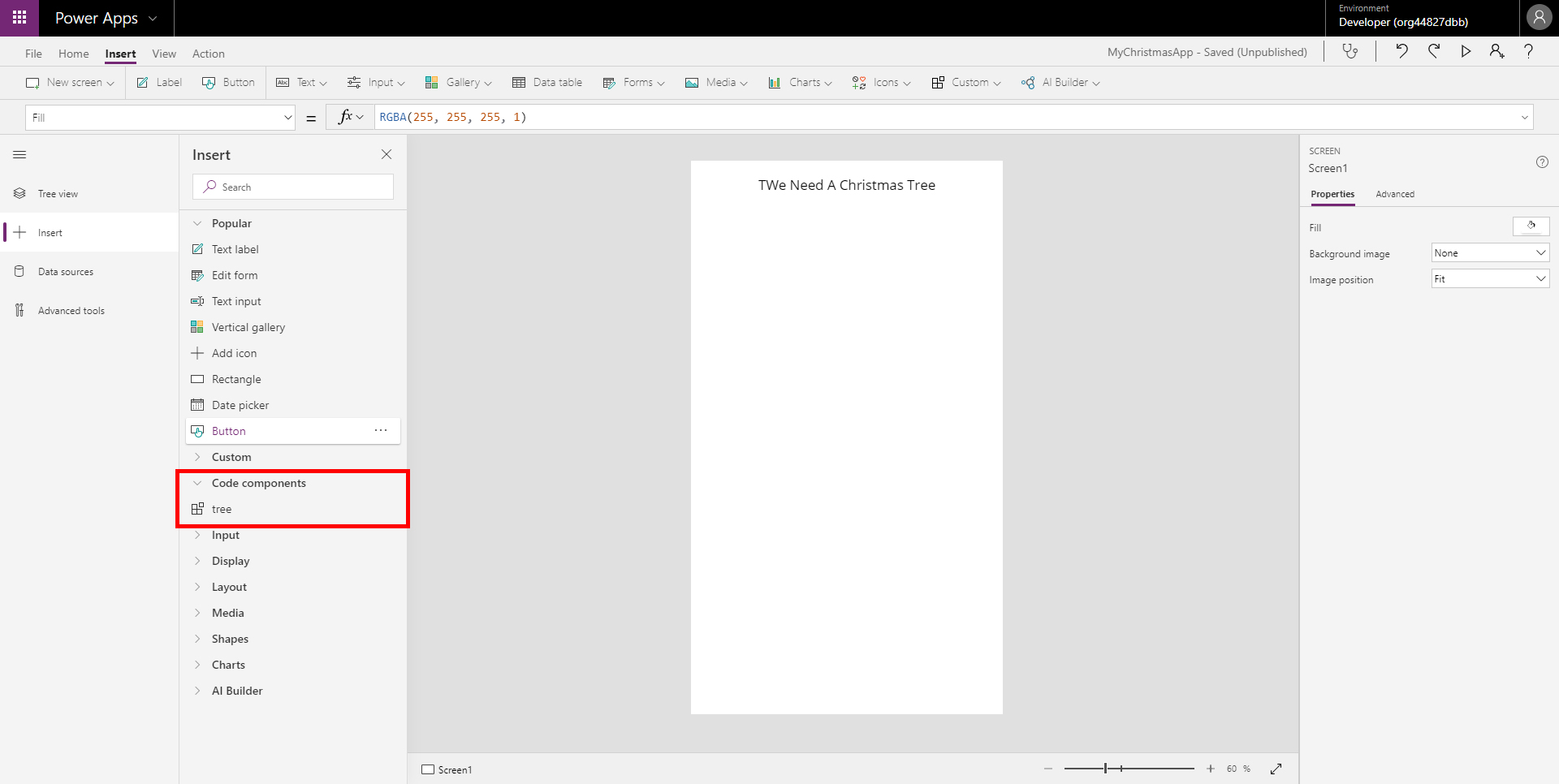
Task: Click the Insert panel search box
Action: (292, 186)
